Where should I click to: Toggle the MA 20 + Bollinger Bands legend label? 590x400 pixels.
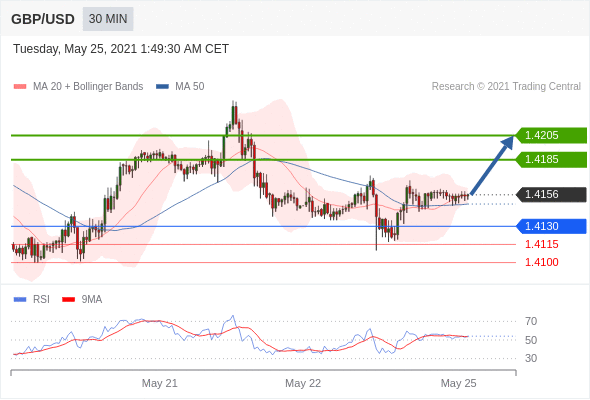88,87
